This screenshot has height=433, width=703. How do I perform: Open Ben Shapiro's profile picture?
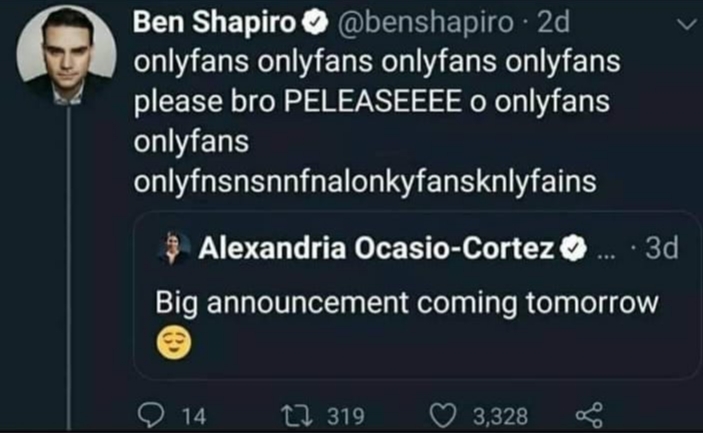click(66, 56)
